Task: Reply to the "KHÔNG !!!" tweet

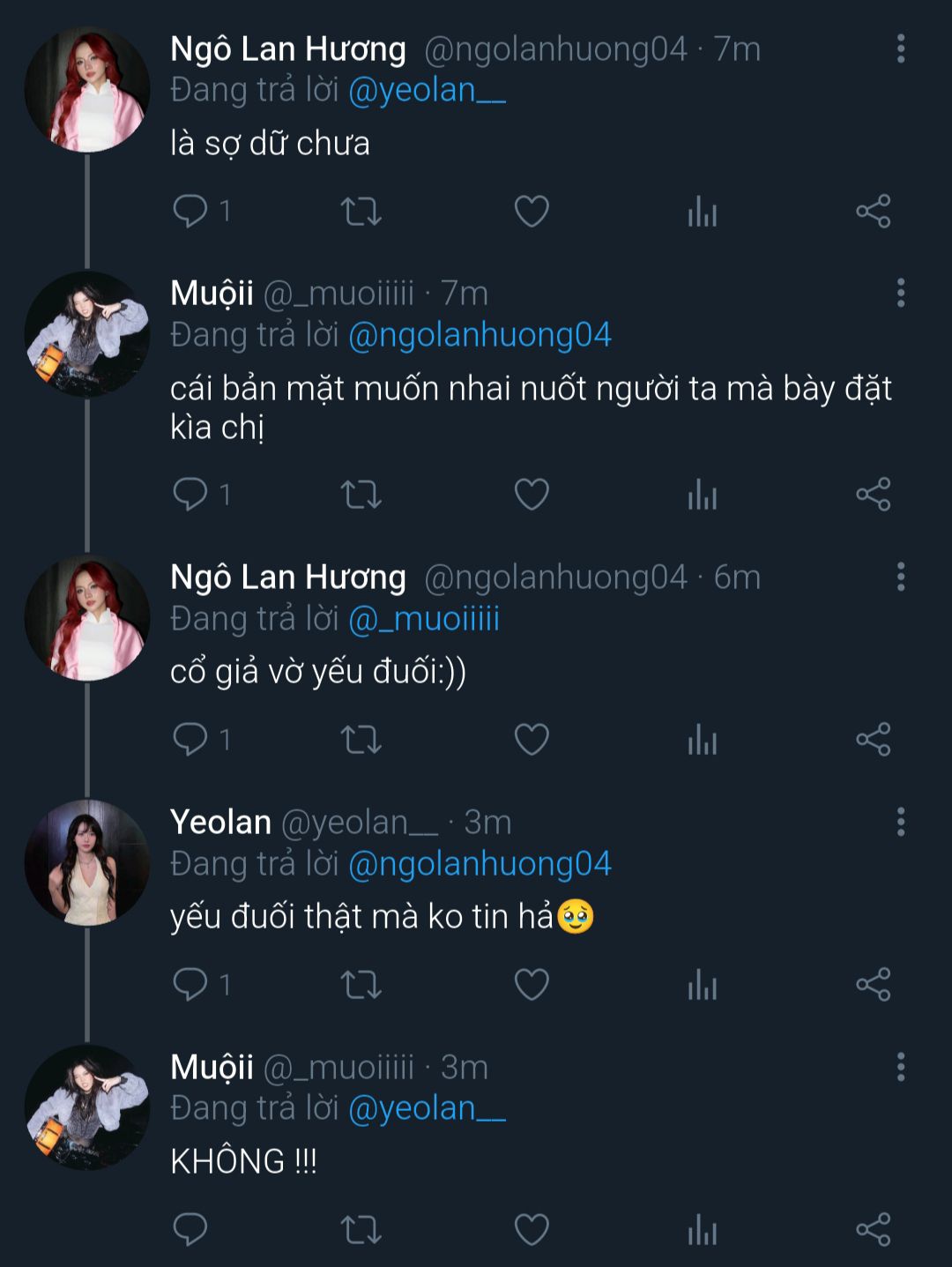Action: pos(190,1229)
